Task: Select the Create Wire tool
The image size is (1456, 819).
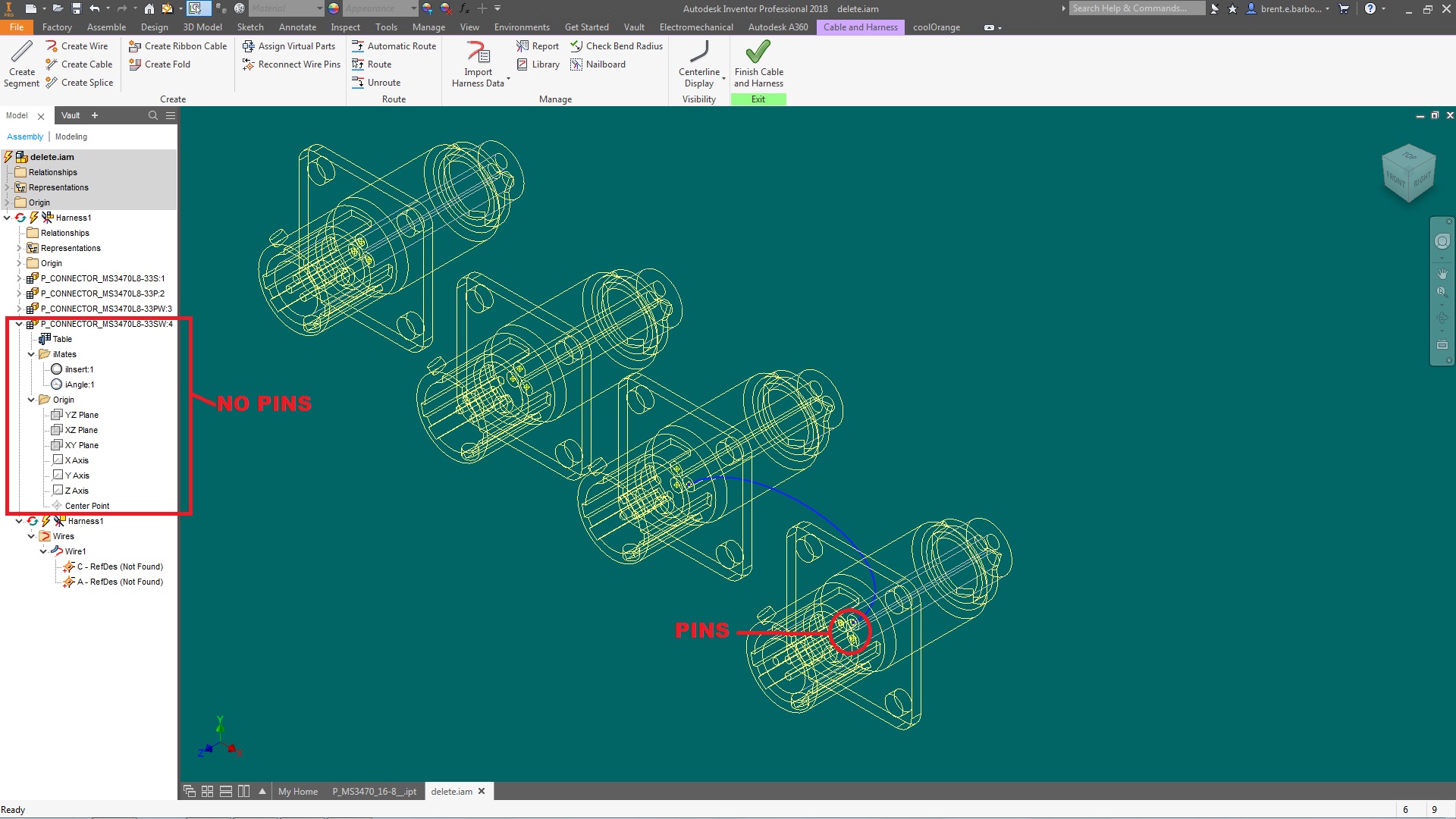Action: (x=78, y=45)
